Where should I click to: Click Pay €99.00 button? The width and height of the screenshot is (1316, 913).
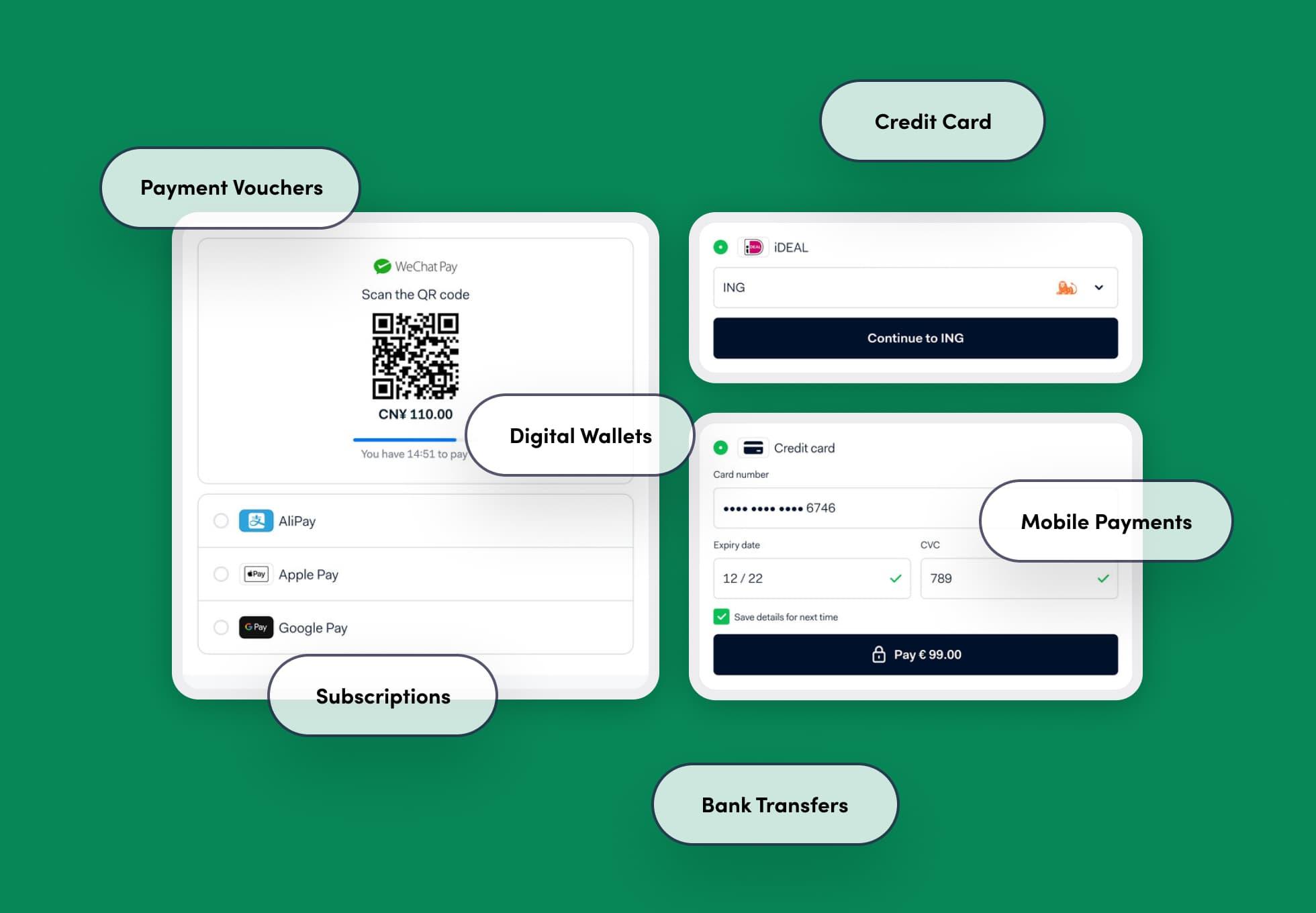pyautogui.click(x=914, y=654)
